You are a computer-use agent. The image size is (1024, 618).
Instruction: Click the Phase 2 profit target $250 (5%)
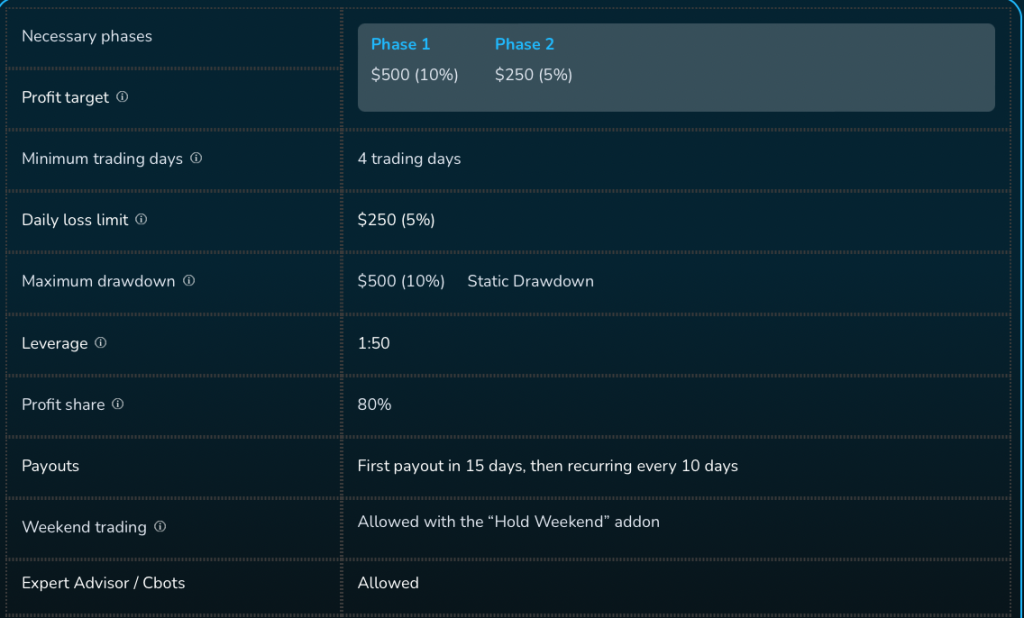(x=533, y=75)
